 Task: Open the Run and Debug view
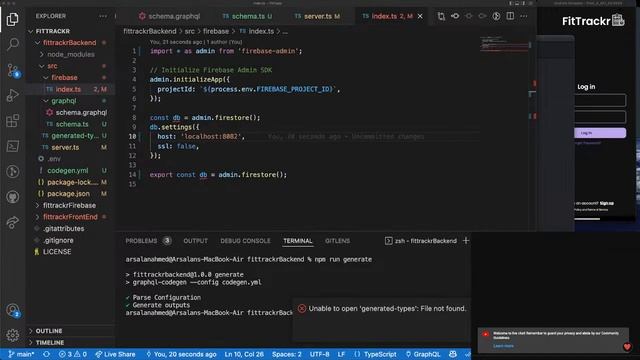click(x=13, y=96)
